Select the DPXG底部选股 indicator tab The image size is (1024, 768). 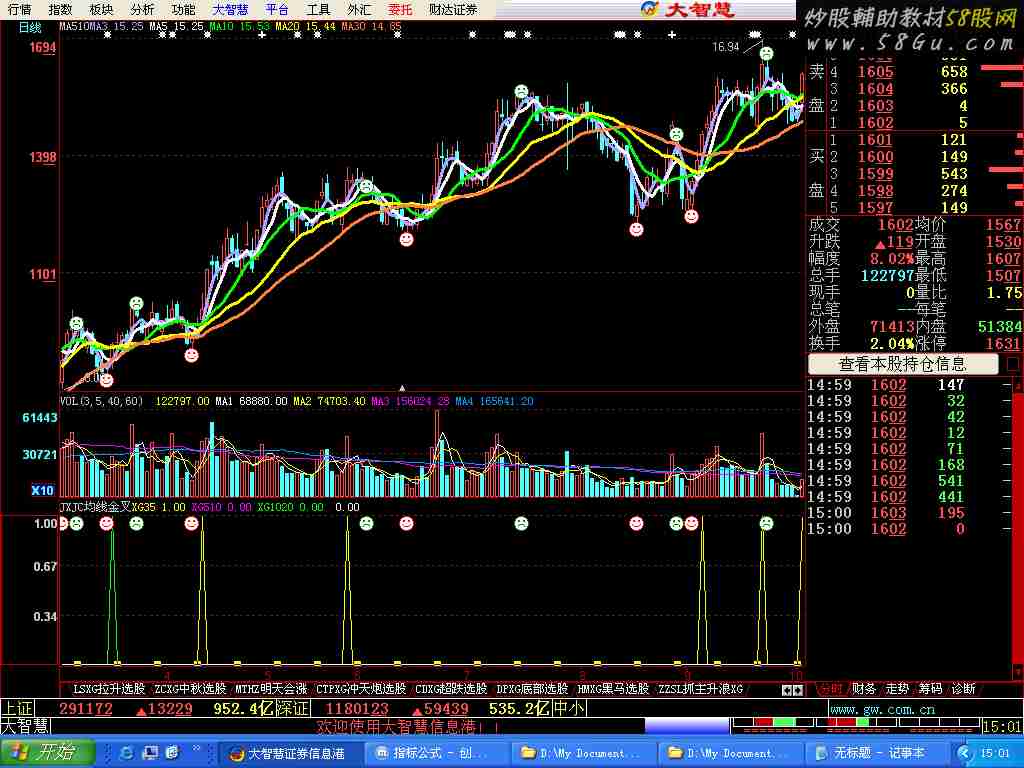tap(532, 689)
